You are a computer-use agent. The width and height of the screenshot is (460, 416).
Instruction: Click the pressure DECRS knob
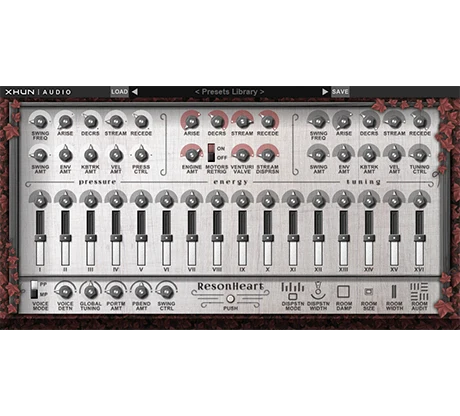[90, 122]
